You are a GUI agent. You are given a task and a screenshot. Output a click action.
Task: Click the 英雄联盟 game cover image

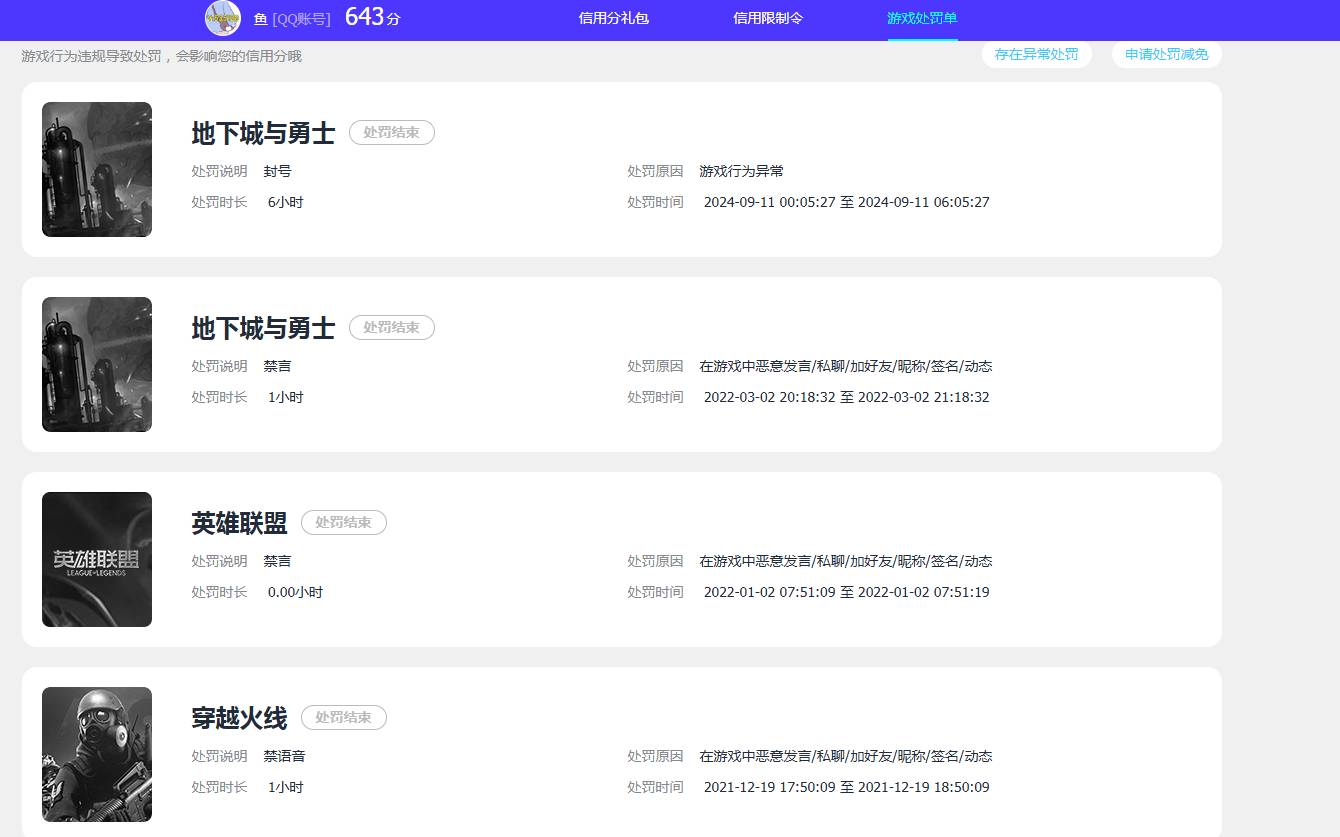point(96,558)
